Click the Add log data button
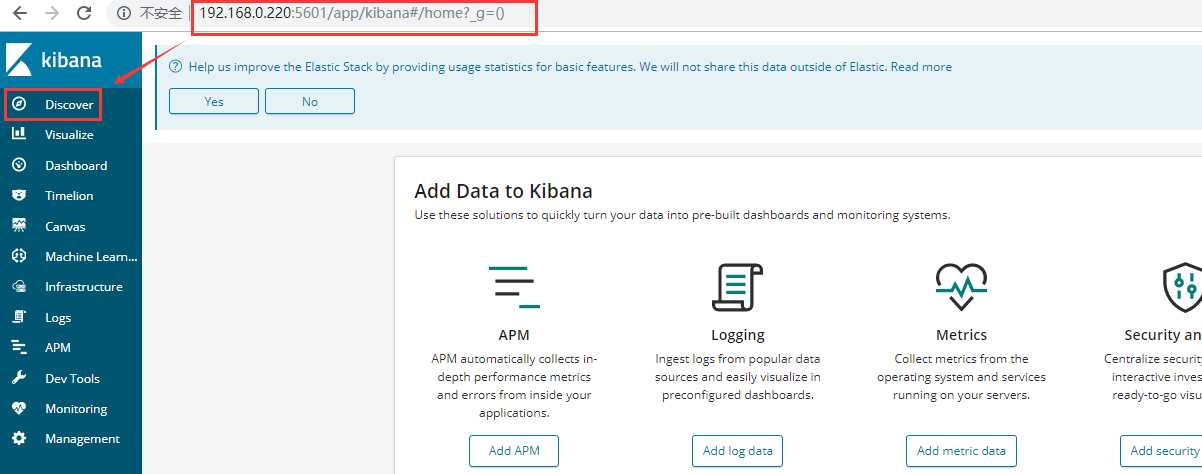 coord(738,450)
